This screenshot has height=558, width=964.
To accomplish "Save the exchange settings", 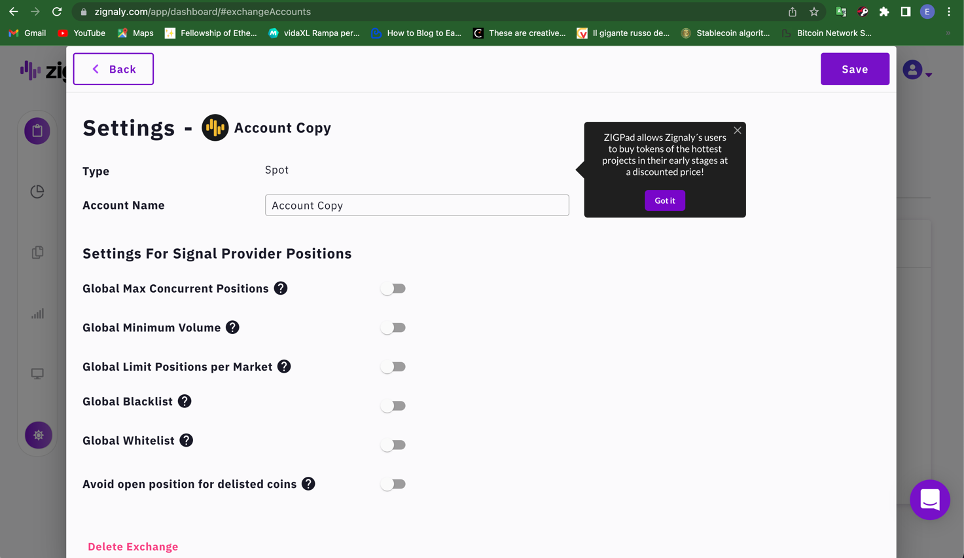I will (855, 69).
